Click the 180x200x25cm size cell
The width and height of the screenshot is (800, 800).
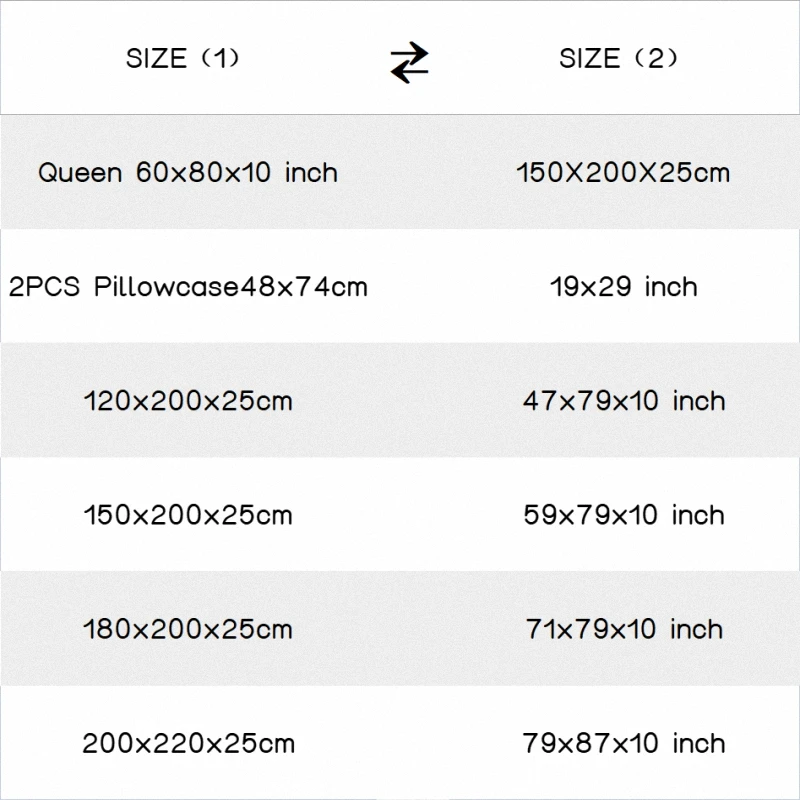(188, 630)
